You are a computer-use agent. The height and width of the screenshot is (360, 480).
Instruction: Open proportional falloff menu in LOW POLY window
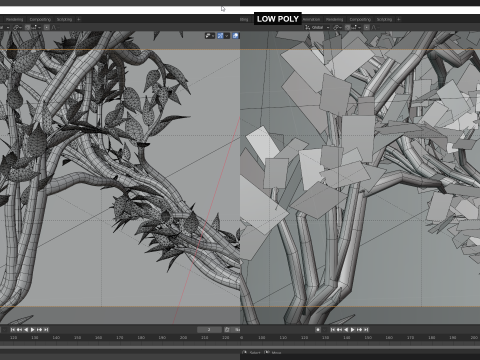click(374, 27)
